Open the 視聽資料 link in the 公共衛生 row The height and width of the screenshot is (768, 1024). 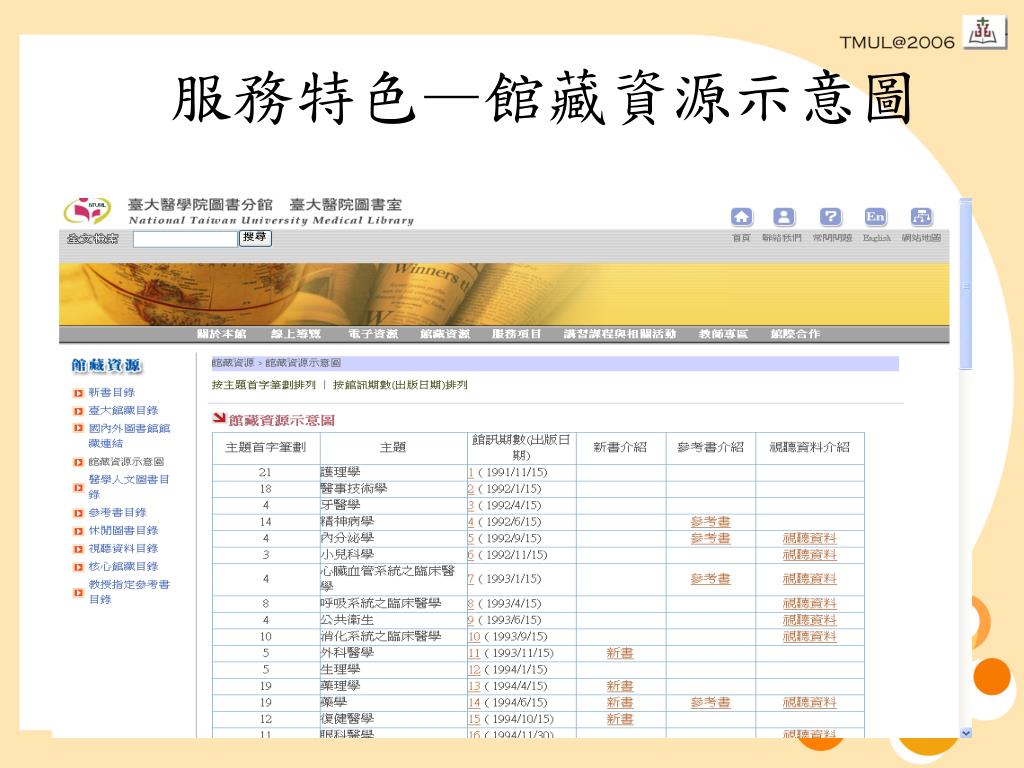(810, 620)
